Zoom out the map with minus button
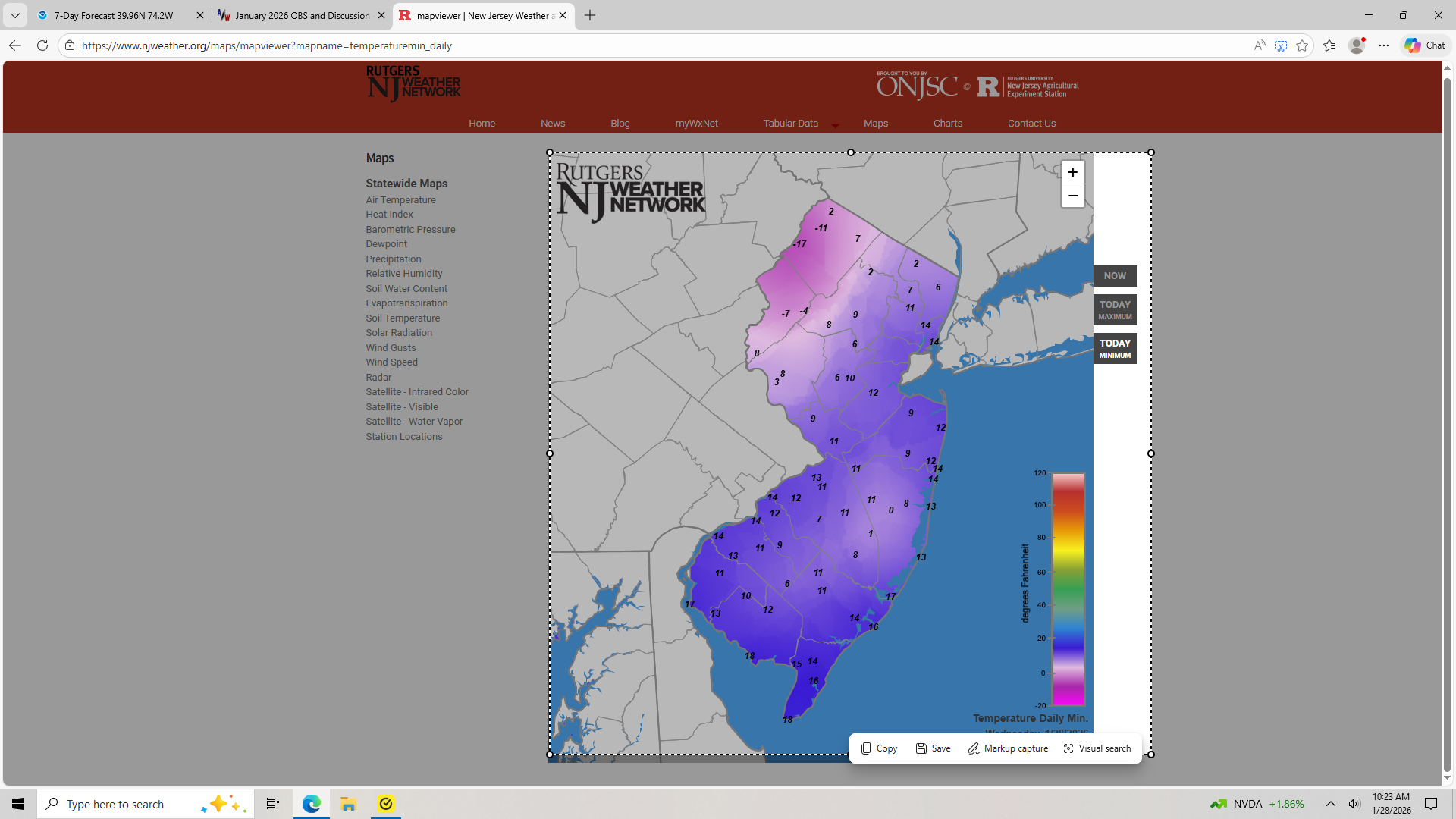Screen dimensions: 1456x819 coord(1072,196)
